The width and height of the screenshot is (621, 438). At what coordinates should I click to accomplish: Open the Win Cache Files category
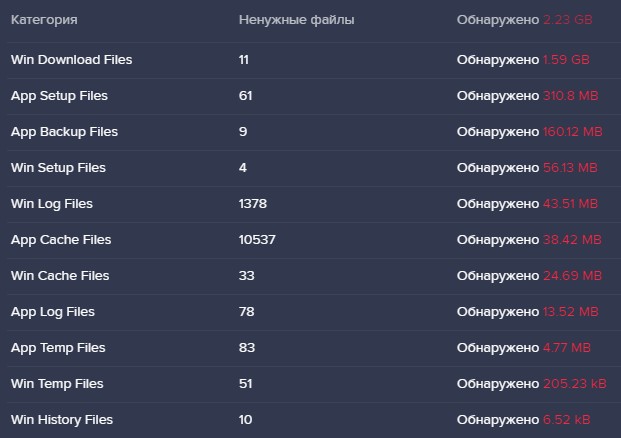(60, 276)
